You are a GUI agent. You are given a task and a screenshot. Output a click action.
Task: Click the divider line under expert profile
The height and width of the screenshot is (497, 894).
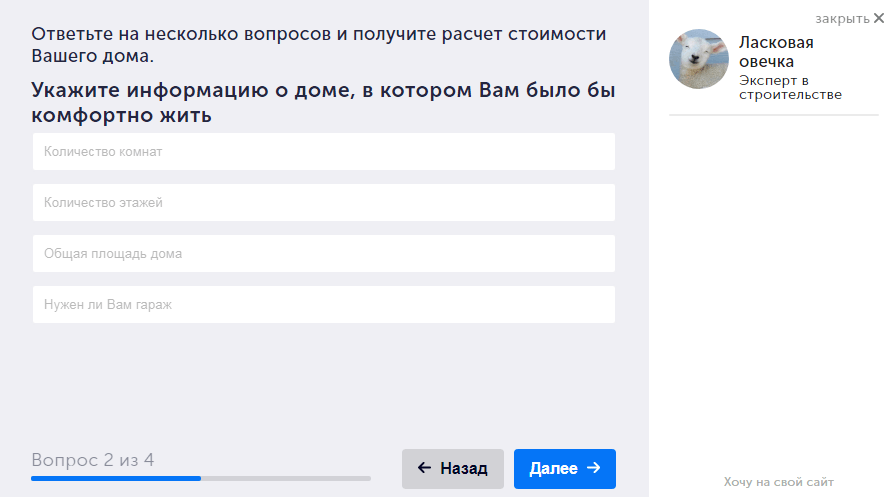774,115
